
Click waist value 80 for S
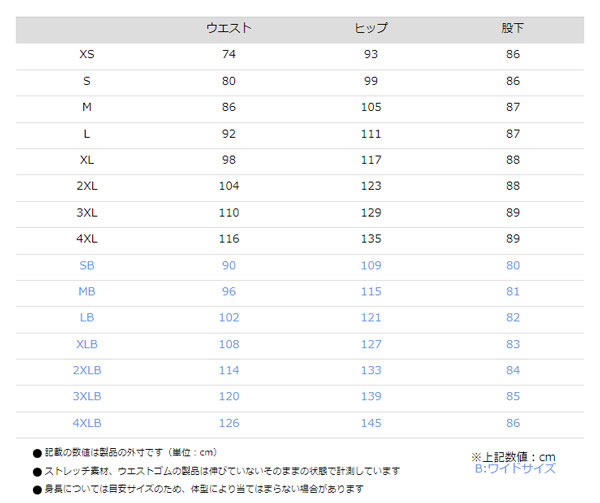click(x=229, y=81)
